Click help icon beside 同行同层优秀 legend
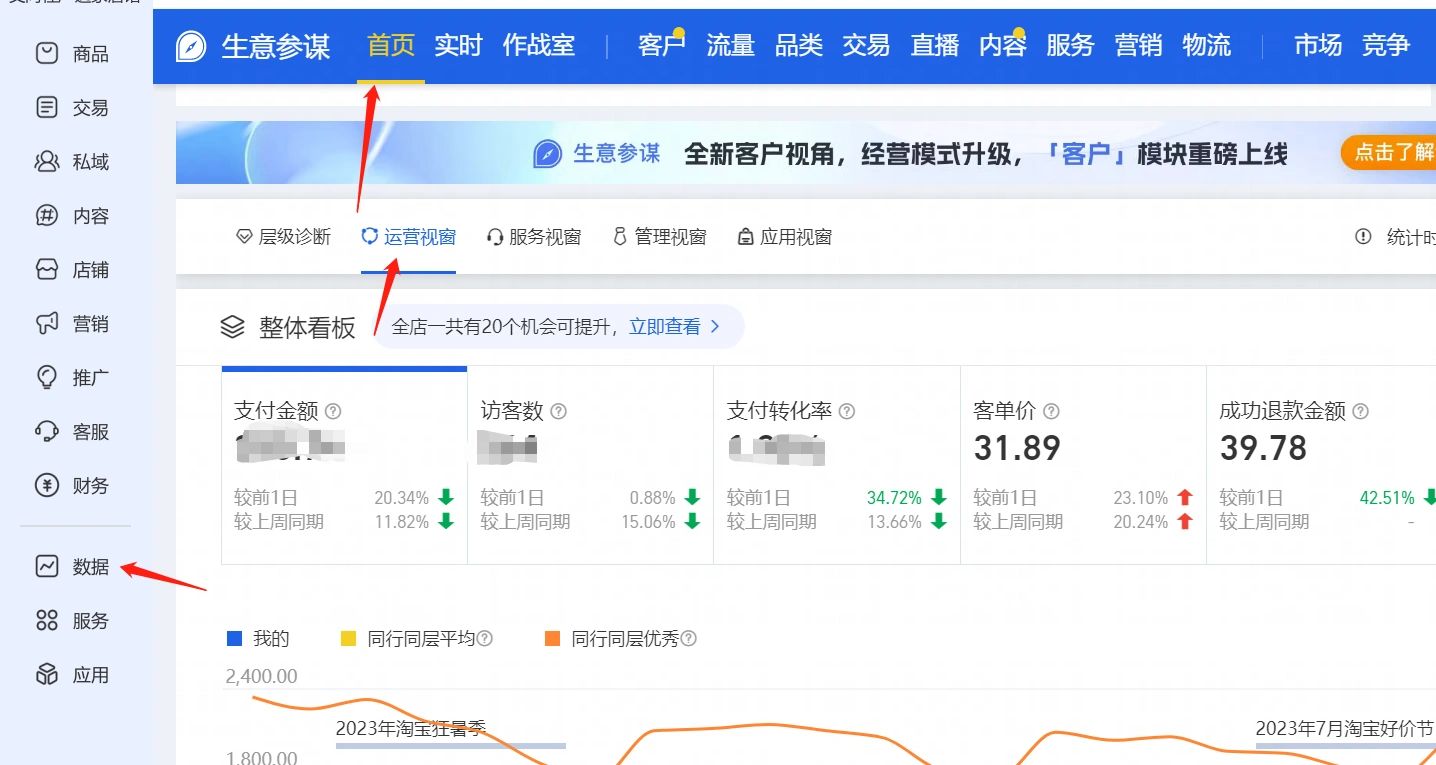Screen dimensions: 1436x765 (x=689, y=638)
